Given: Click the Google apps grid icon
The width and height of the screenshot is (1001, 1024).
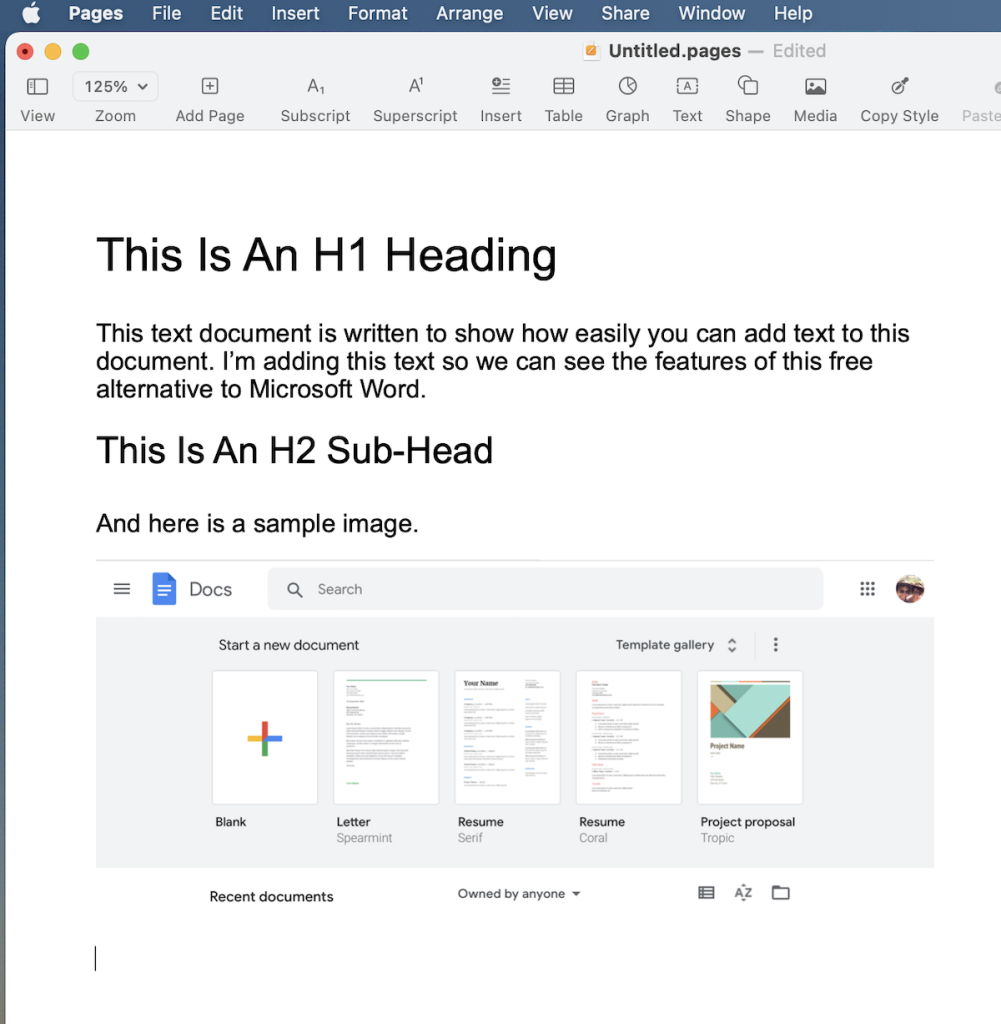Looking at the screenshot, I should coord(867,589).
